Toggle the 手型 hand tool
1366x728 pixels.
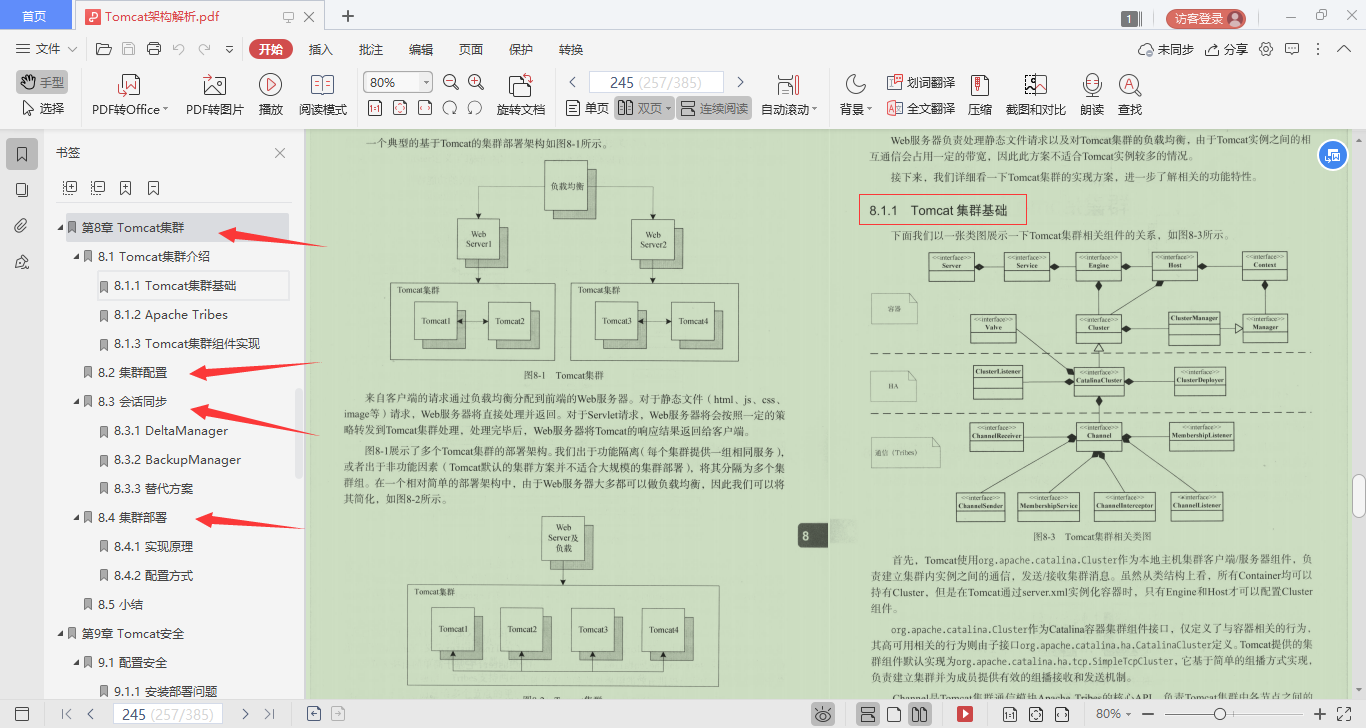(x=40, y=81)
